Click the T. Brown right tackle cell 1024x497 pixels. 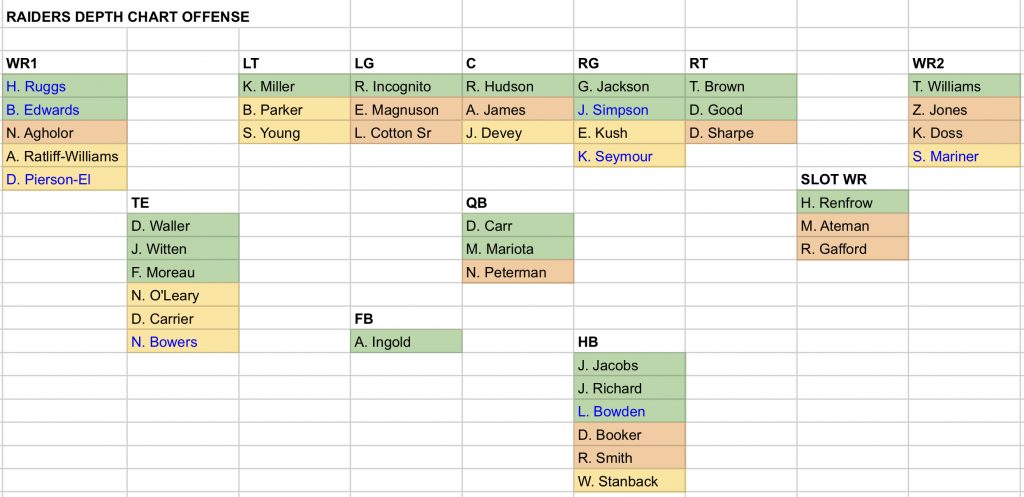coord(741,87)
